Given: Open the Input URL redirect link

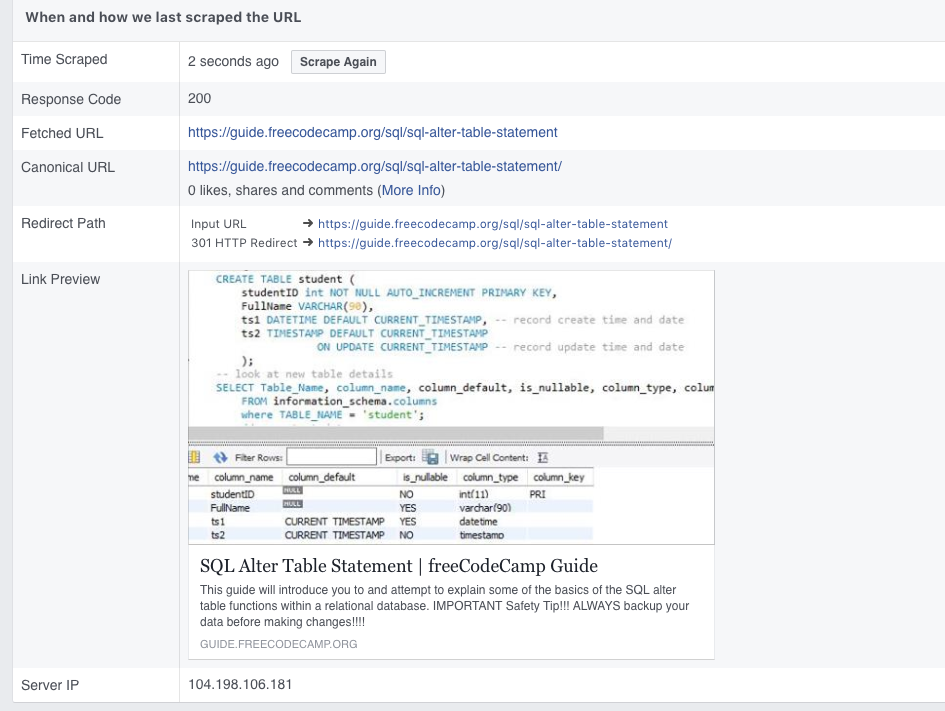Looking at the screenshot, I should 492,224.
